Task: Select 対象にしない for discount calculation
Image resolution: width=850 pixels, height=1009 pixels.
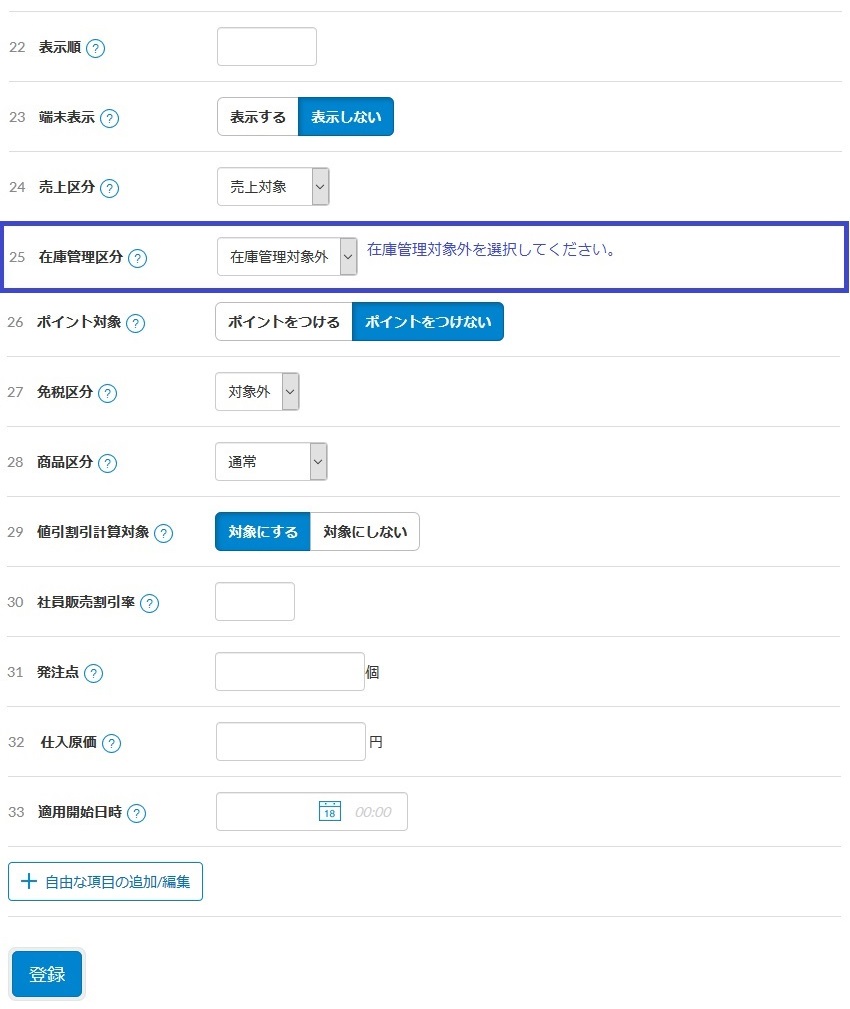Action: 365,532
